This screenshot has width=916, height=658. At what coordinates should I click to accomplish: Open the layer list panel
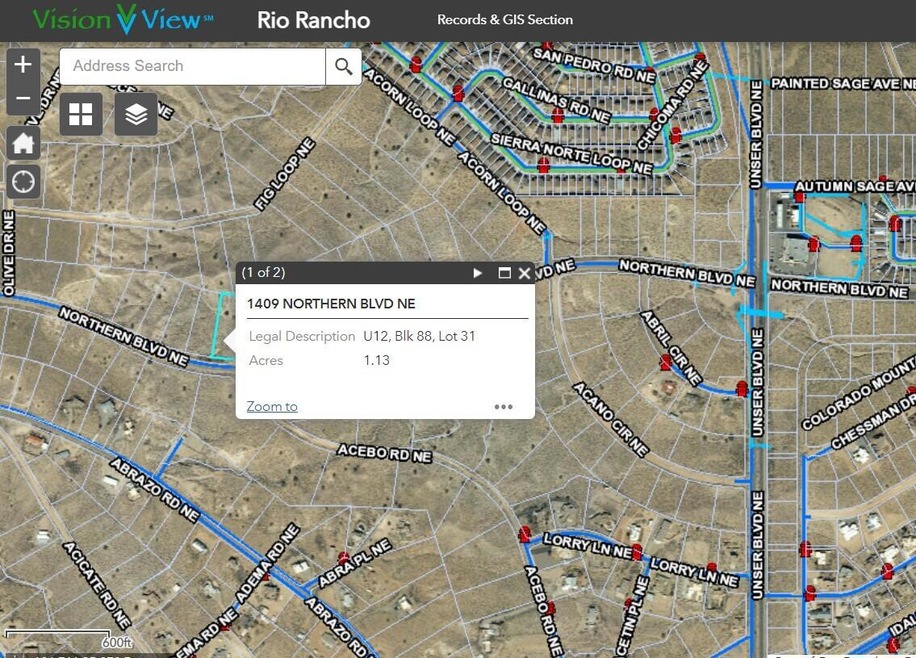(136, 115)
